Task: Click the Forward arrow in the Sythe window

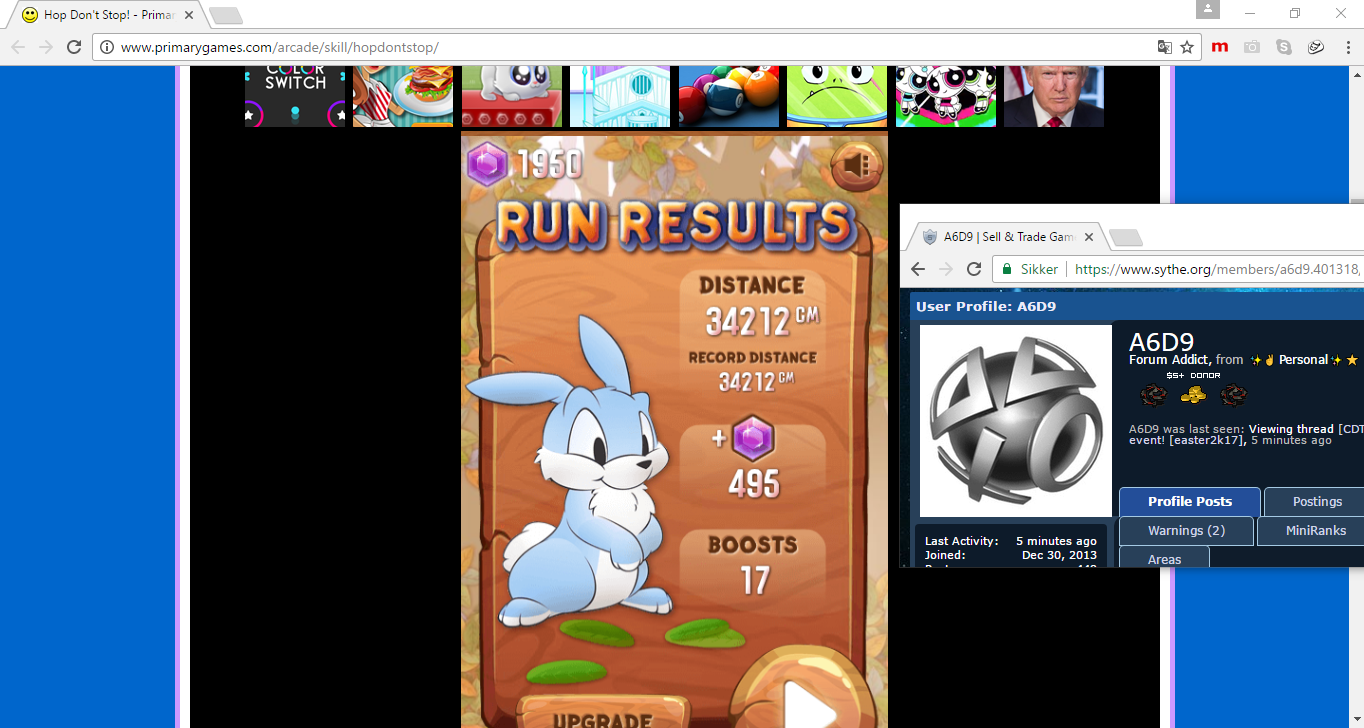Action: click(946, 269)
